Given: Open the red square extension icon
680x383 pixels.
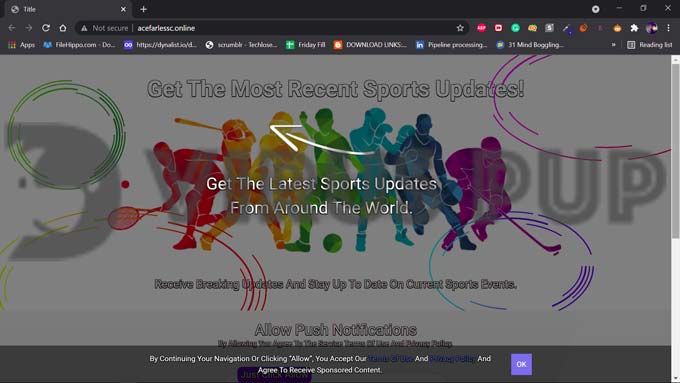Looking at the screenshot, I should click(498, 28).
